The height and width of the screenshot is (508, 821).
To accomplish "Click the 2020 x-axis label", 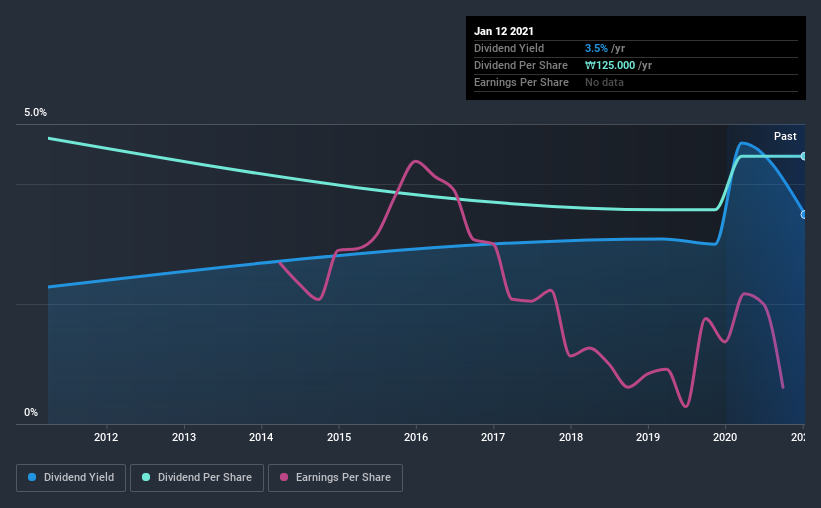I will 725,437.
